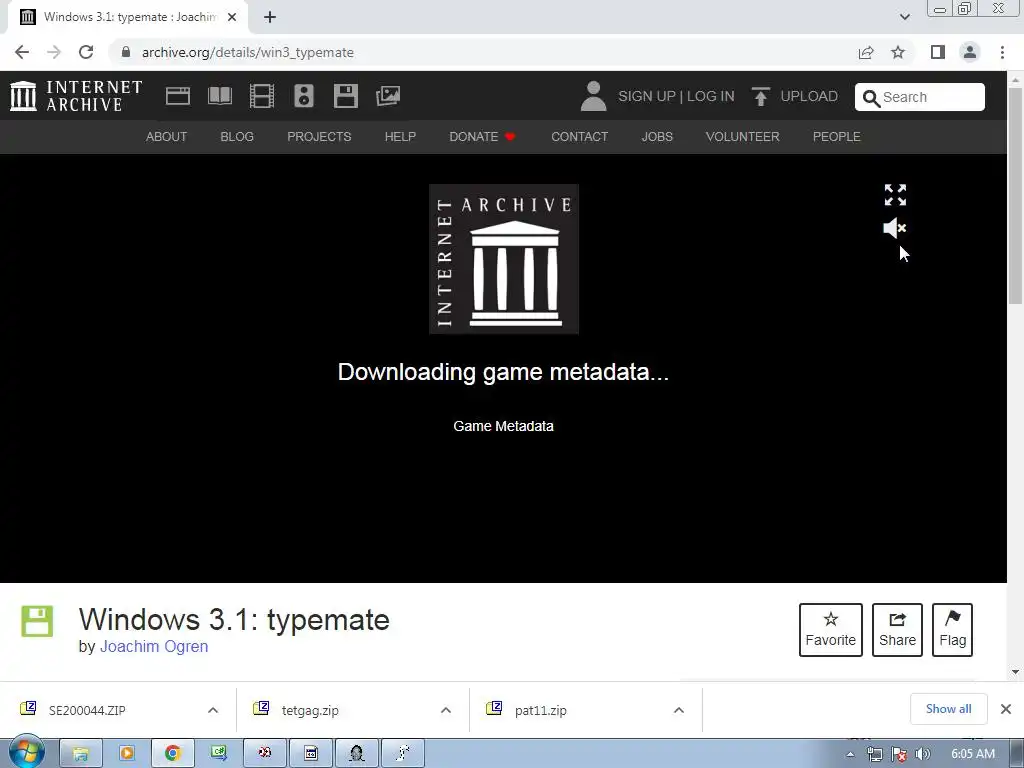The image size is (1024, 768).
Task: Open media player taskbar icon
Action: click(126, 754)
